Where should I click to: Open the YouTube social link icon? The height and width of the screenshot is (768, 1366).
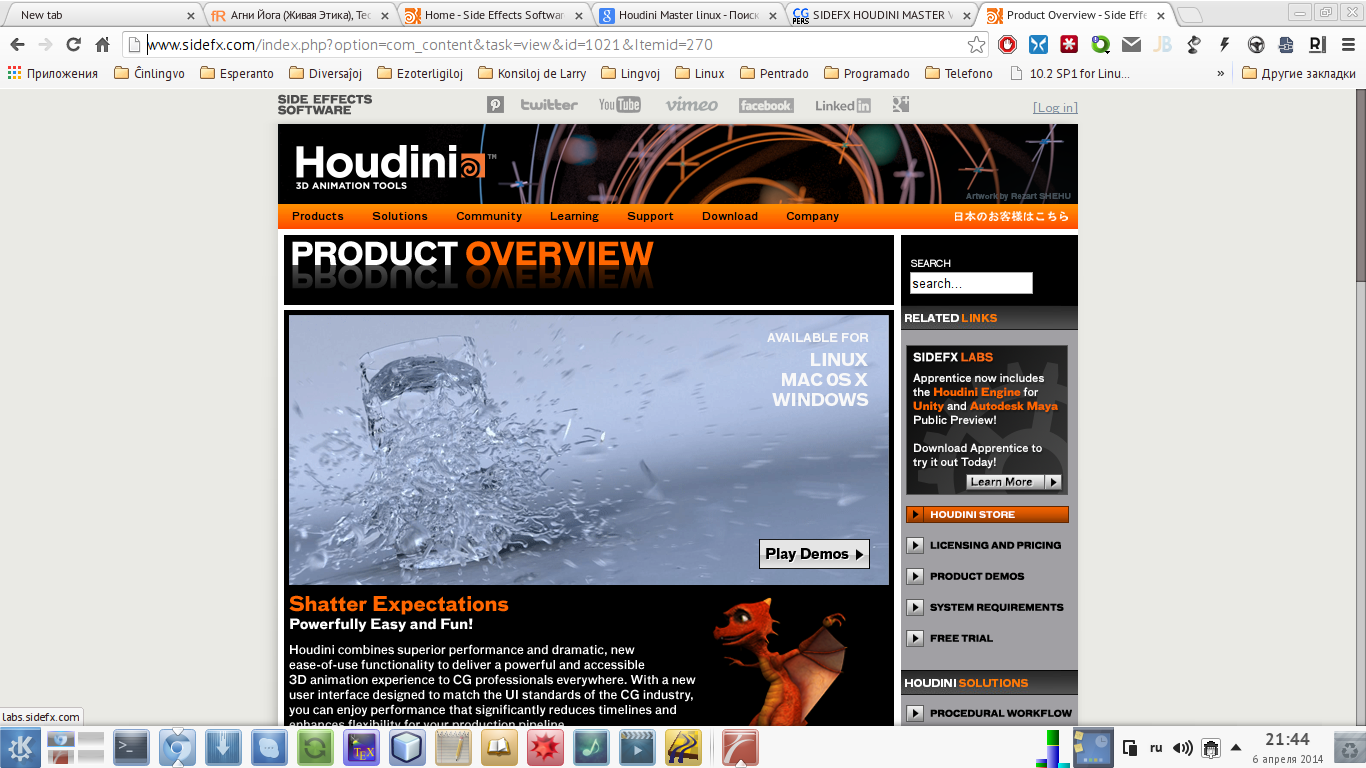point(619,105)
